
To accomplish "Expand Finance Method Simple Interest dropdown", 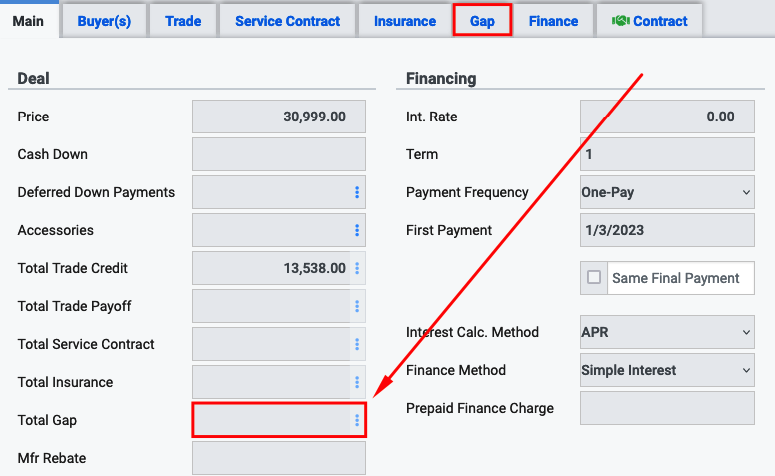I will [x=667, y=370].
